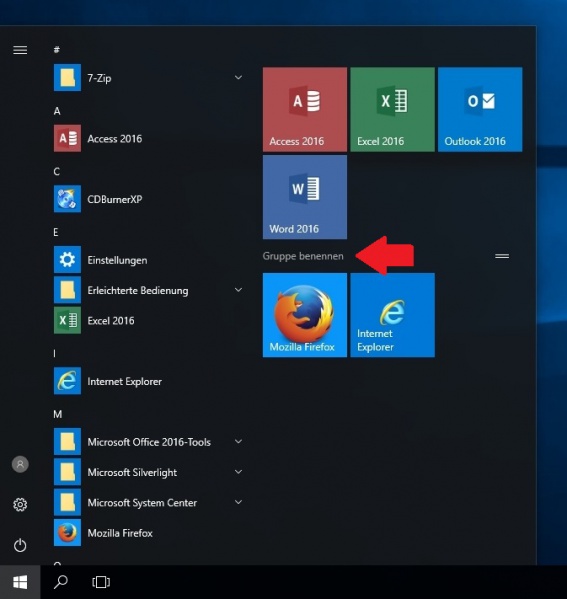Click Mozilla Firefox icon in the app list
This screenshot has width=567, height=599.
67,533
